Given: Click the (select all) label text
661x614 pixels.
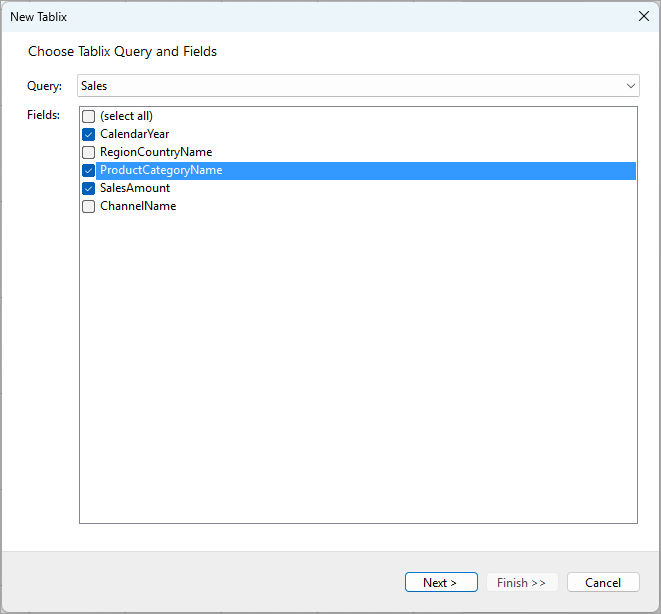Looking at the screenshot, I should [126, 116].
